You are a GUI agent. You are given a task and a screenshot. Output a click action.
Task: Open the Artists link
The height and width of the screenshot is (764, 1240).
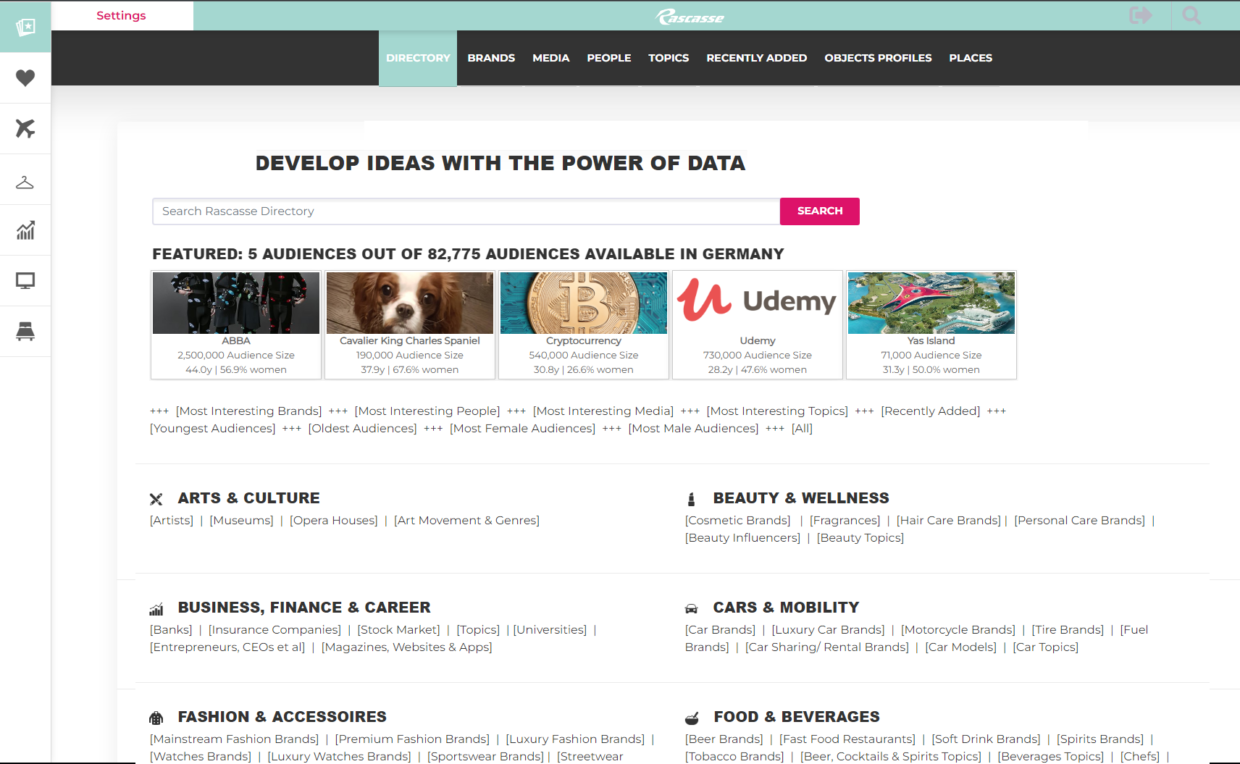point(172,520)
